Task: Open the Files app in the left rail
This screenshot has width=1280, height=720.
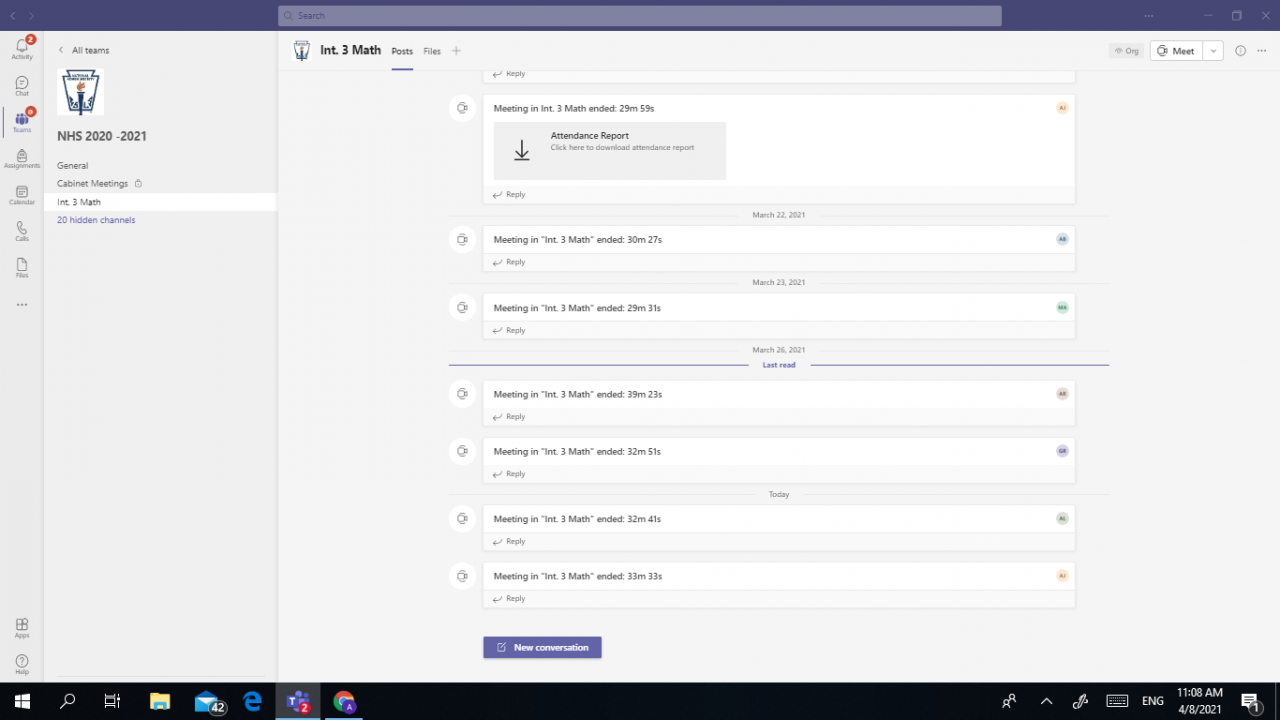Action: (x=21, y=268)
